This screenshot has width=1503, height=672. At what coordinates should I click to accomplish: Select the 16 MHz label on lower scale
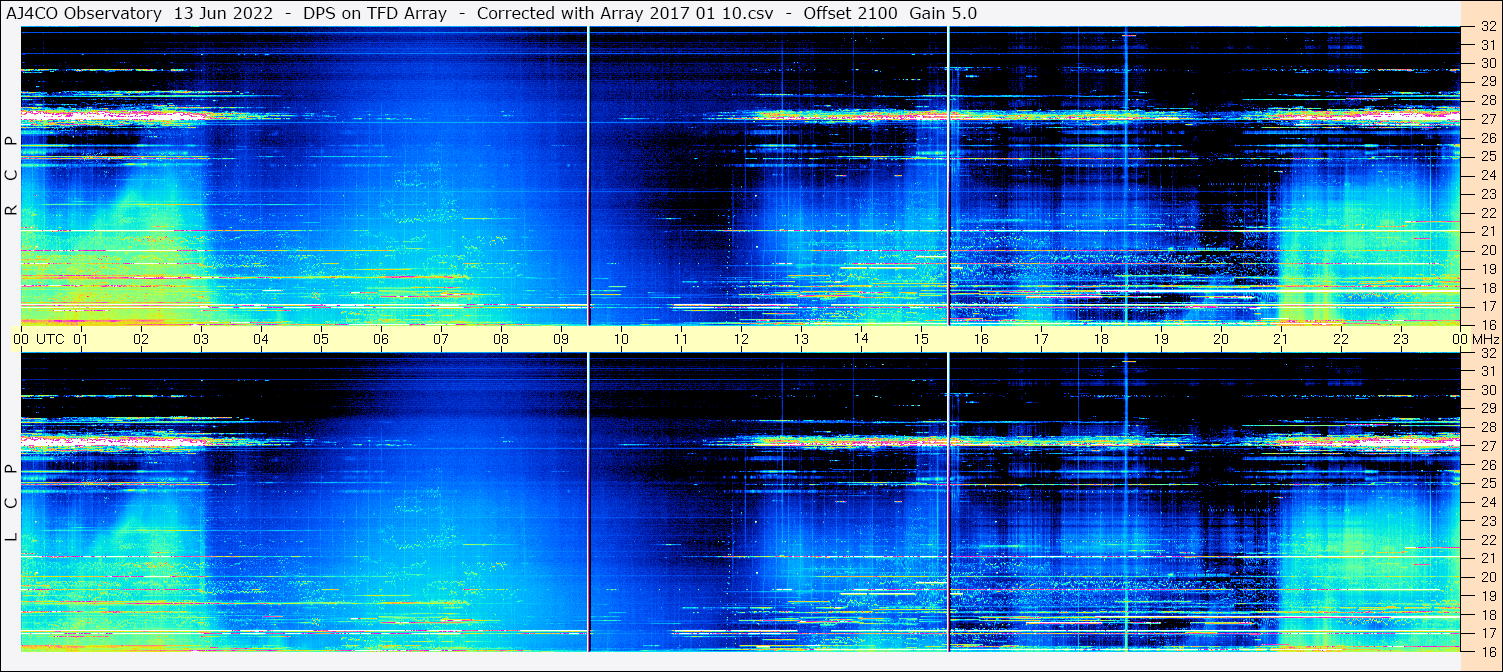click(1487, 651)
